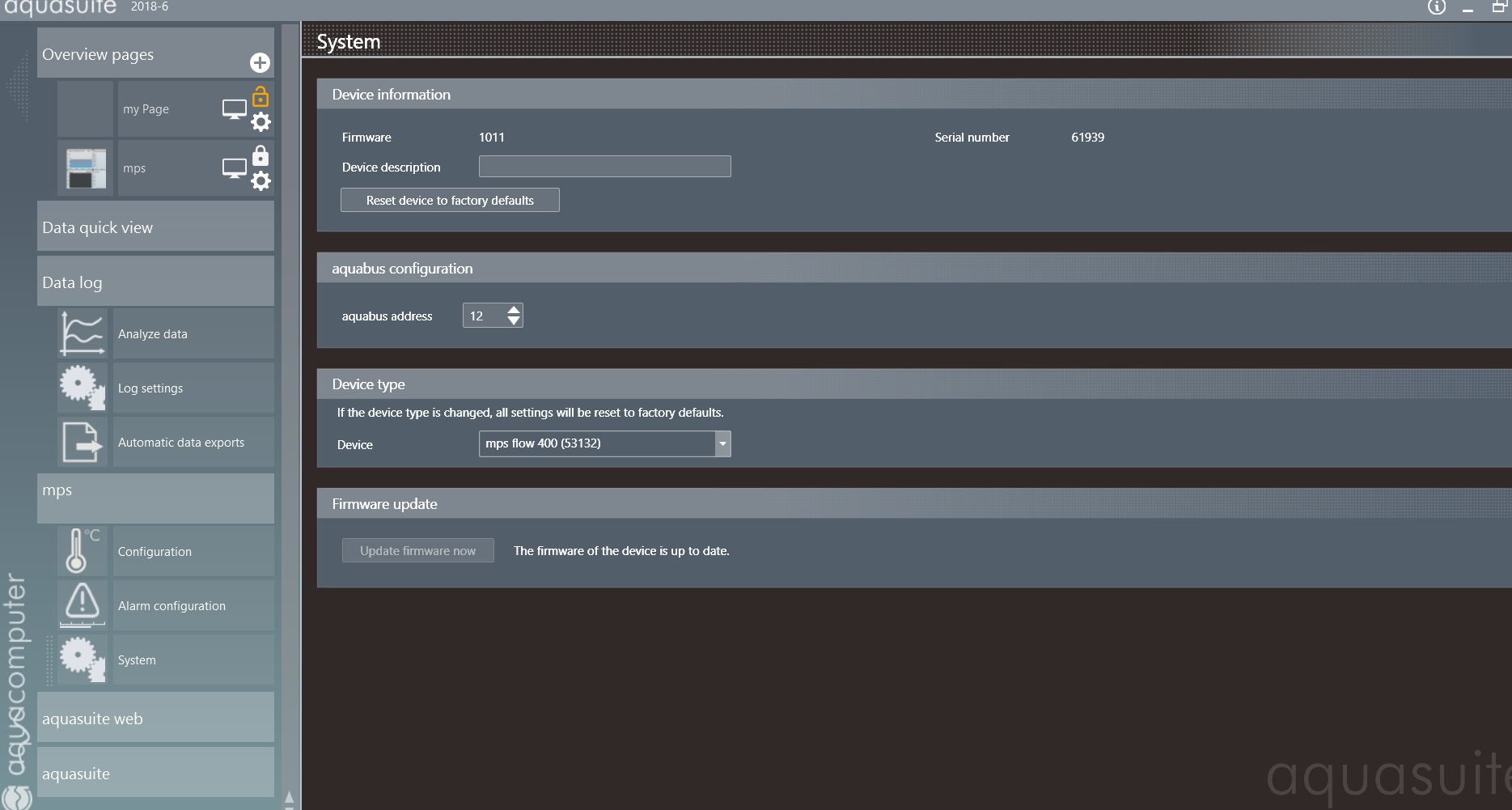Click the Device information section header

pyautogui.click(x=914, y=94)
